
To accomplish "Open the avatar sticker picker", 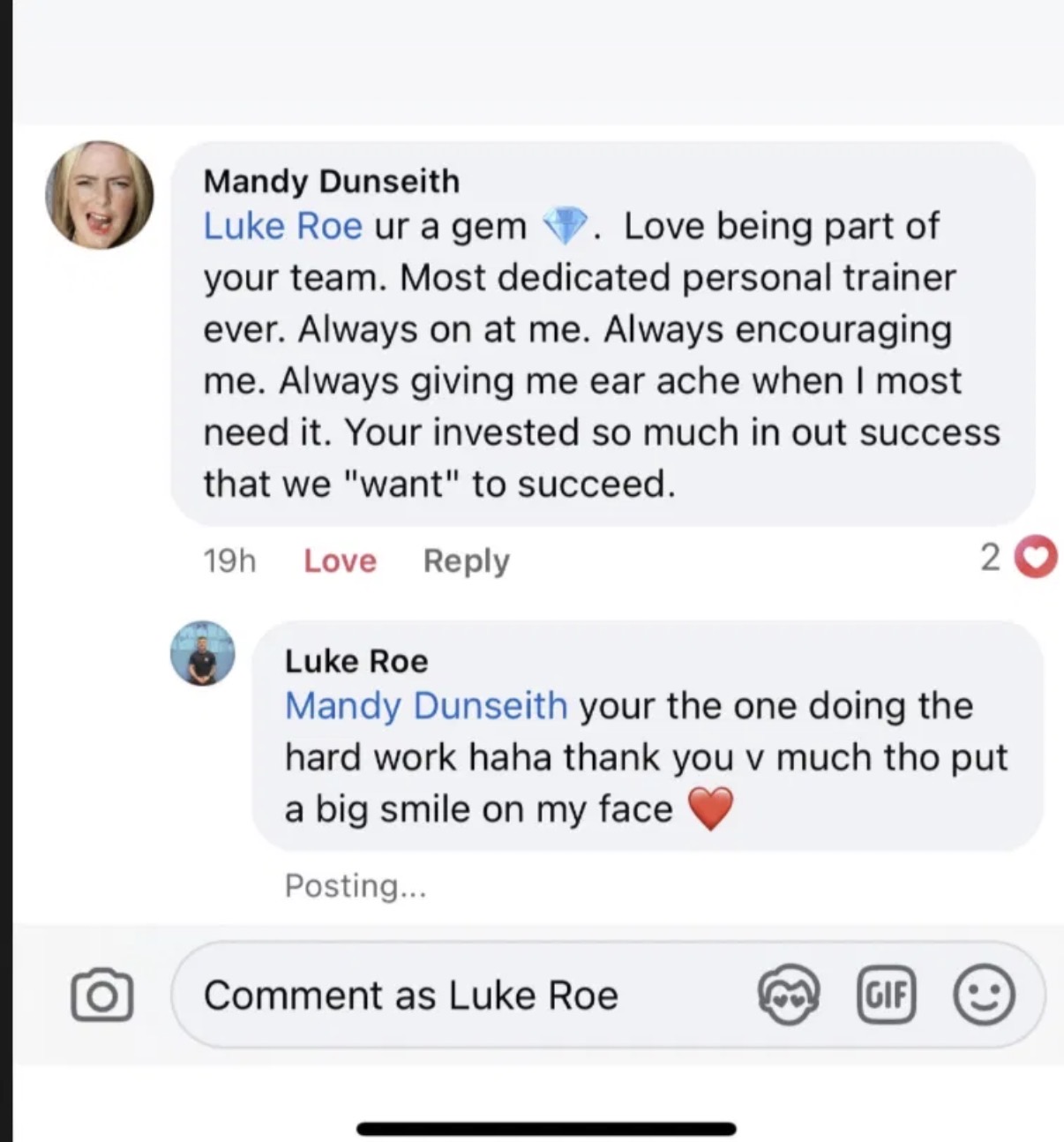I will (x=788, y=995).
